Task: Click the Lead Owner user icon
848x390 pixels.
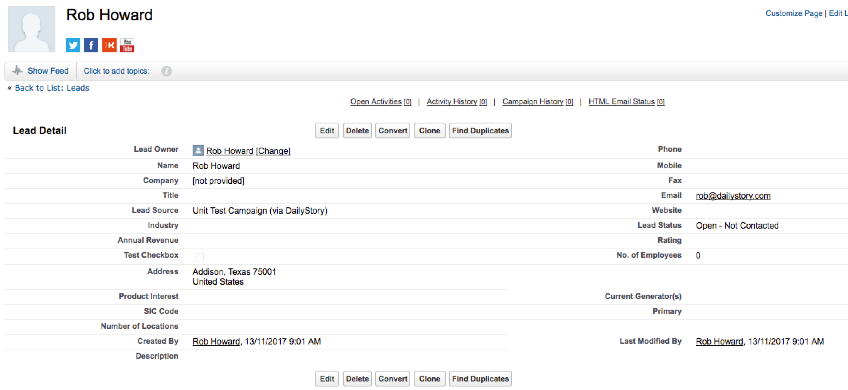Action: 198,150
